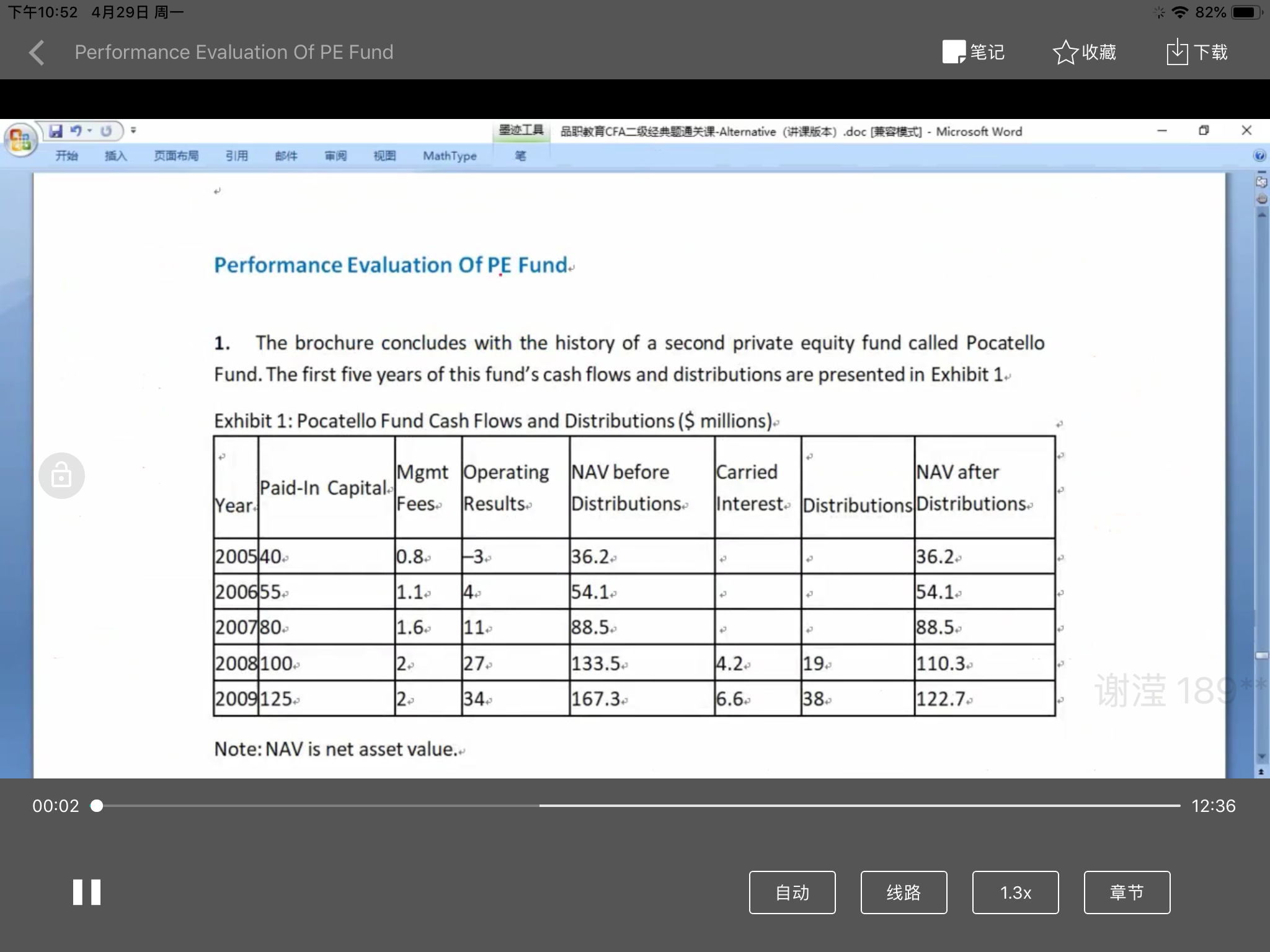Open the 审阅 ribbon tab
This screenshot has height=952, width=1270.
click(x=335, y=156)
